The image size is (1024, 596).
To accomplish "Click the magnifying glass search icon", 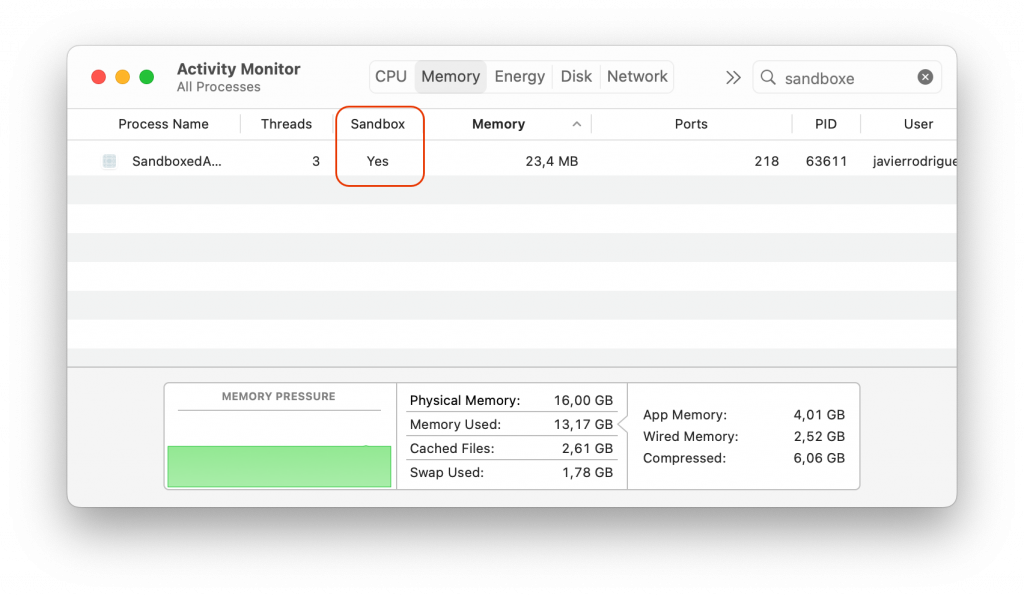I will 767,77.
